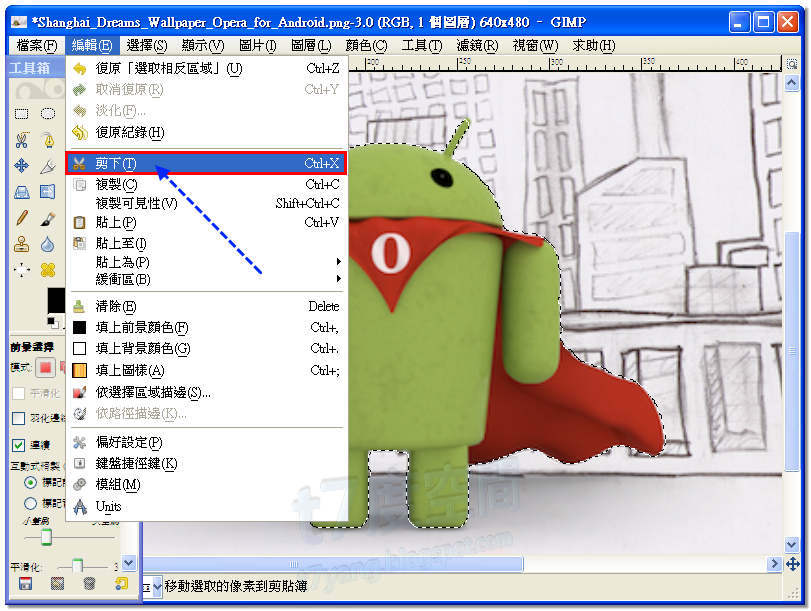Select the Paths pen tool
The image size is (811, 611).
pyautogui.click(x=48, y=140)
